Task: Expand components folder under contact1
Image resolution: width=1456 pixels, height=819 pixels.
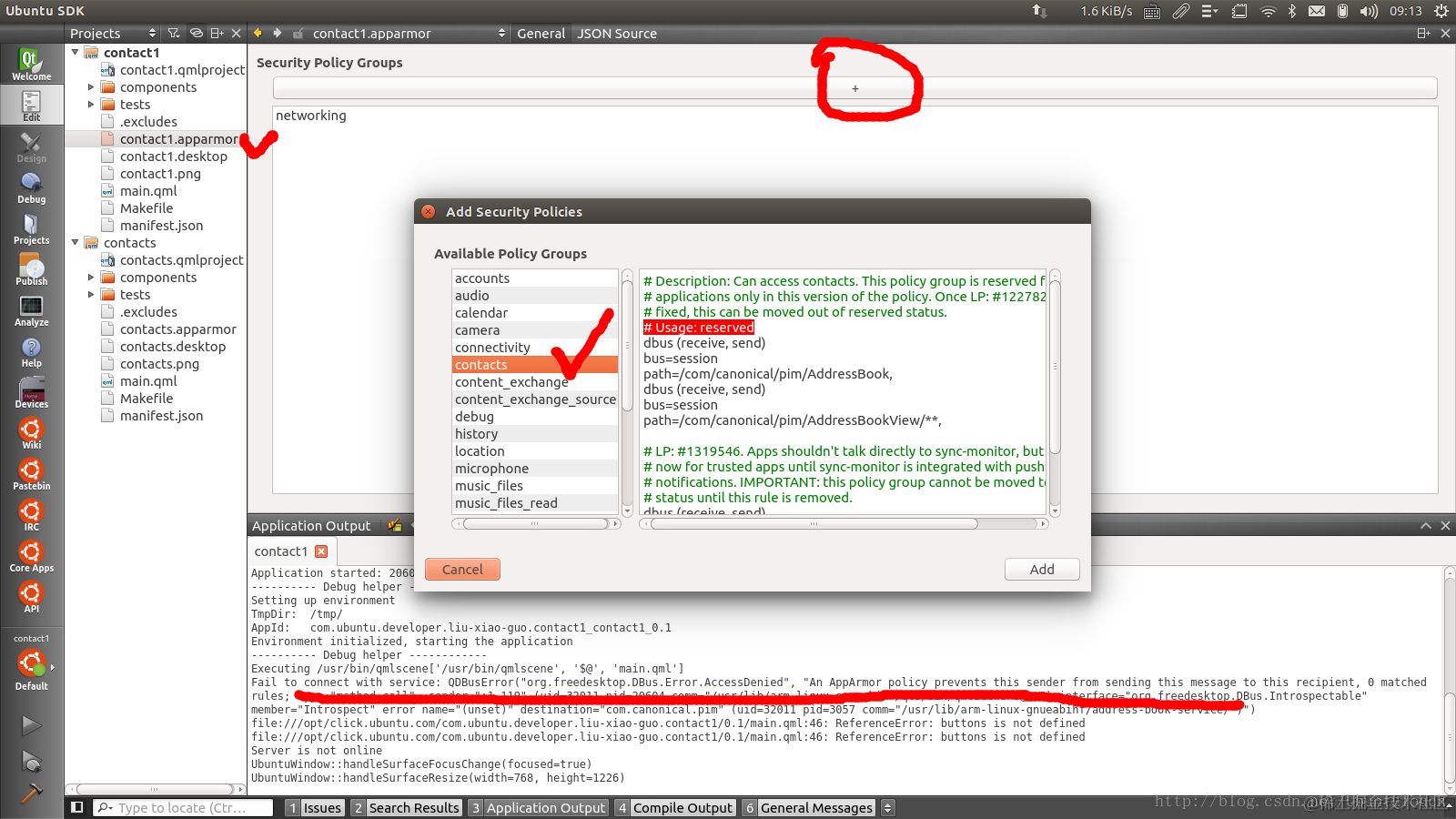Action: tap(91, 87)
